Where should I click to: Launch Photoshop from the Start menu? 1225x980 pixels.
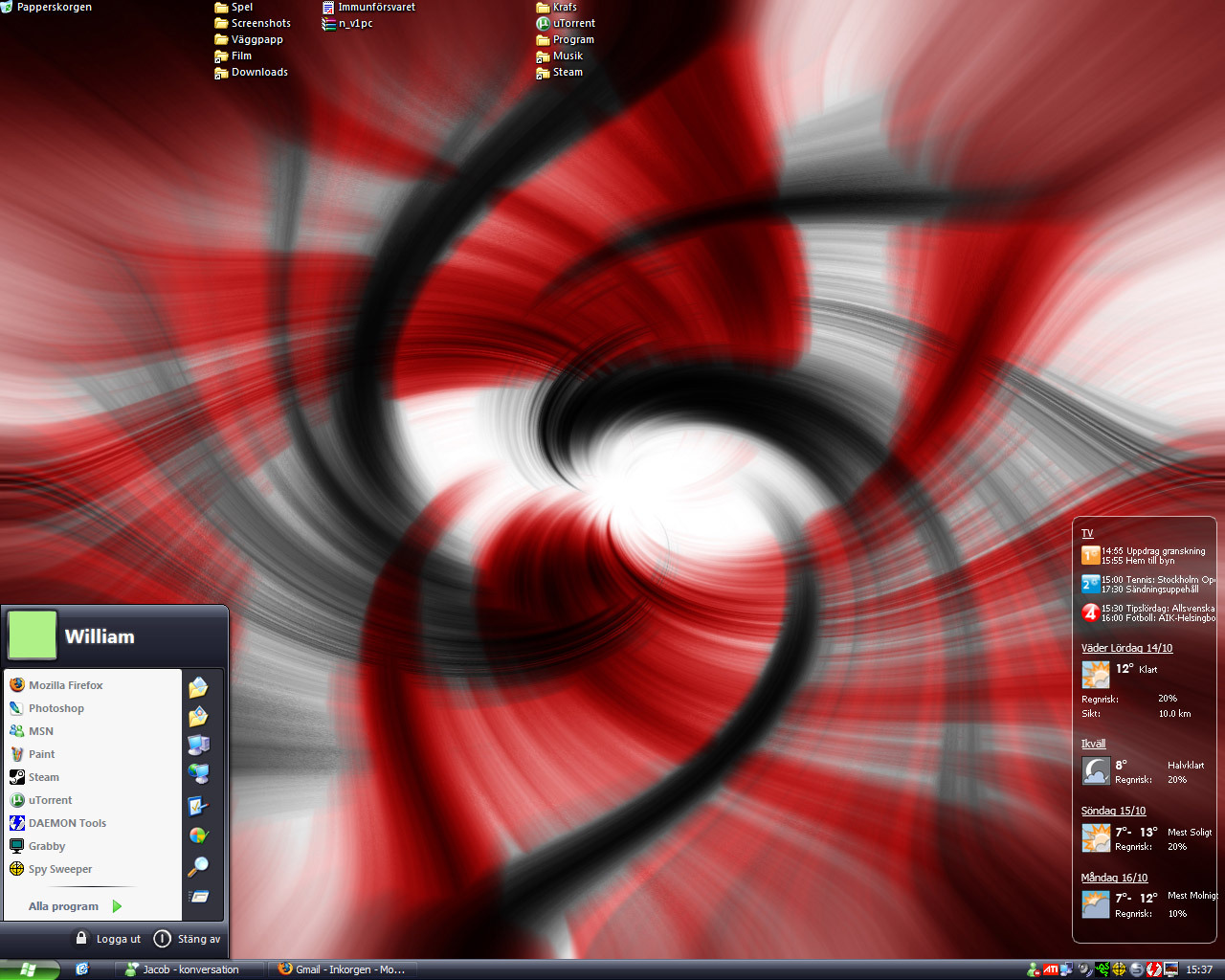point(93,708)
